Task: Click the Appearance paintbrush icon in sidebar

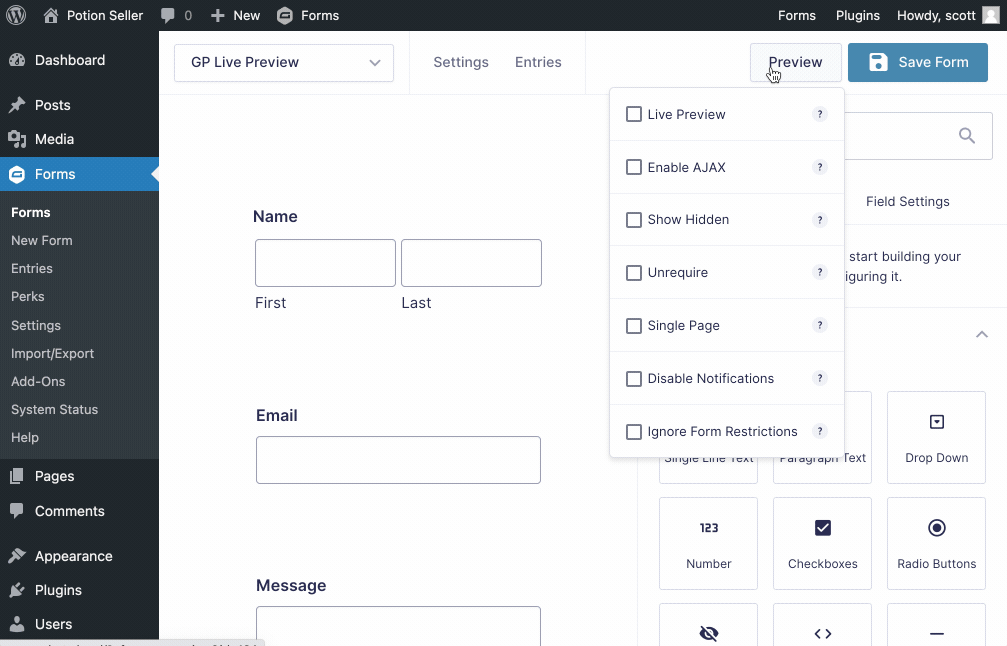Action: (x=17, y=556)
